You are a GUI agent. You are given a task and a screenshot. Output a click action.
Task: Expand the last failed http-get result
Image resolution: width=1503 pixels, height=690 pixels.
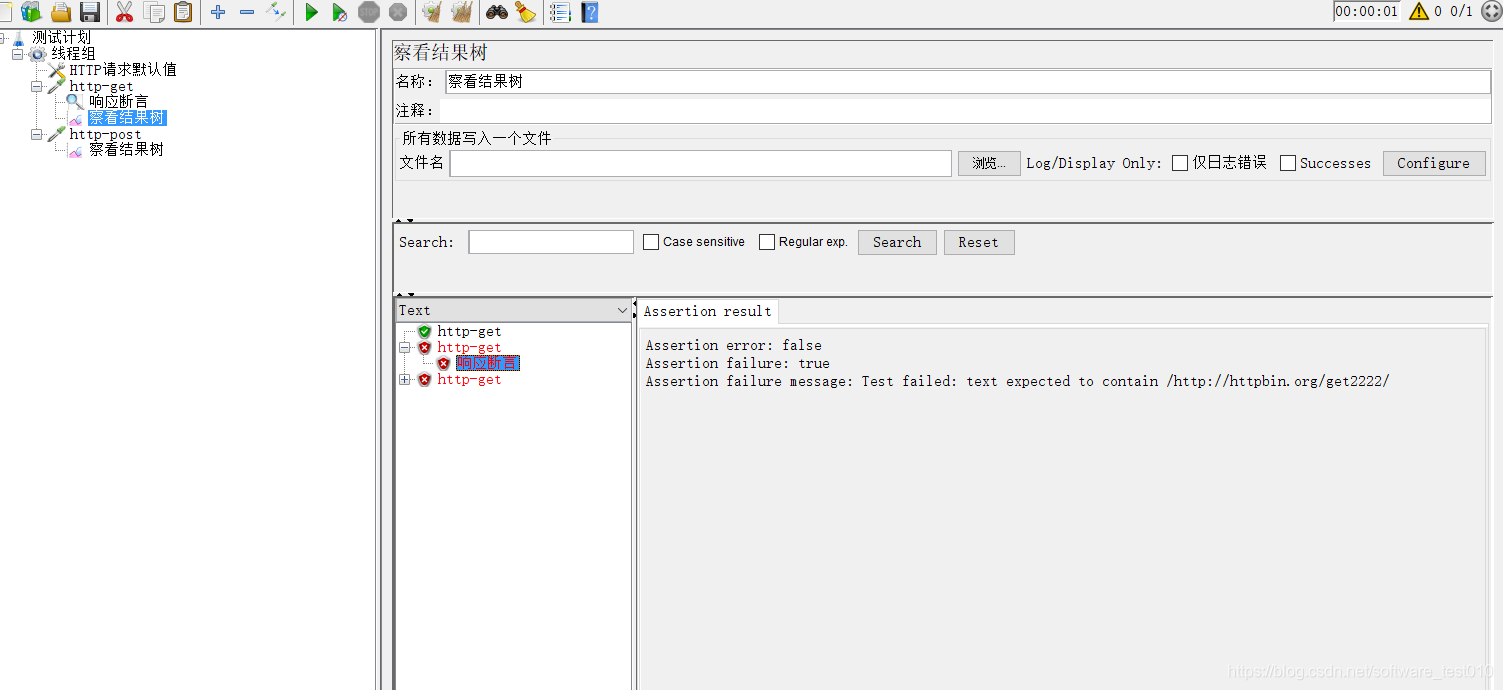click(x=405, y=379)
